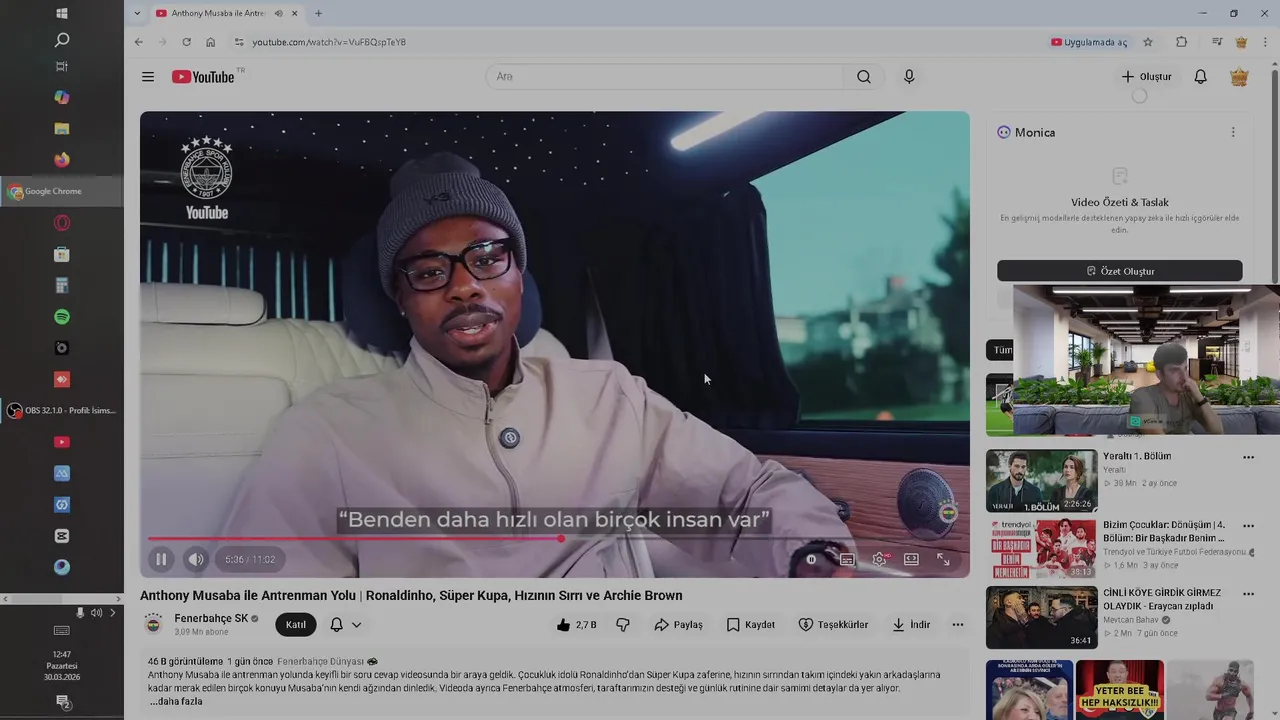The image size is (1280, 720).
Task: Toggle the autoplay switch in player
Action: tap(811, 559)
